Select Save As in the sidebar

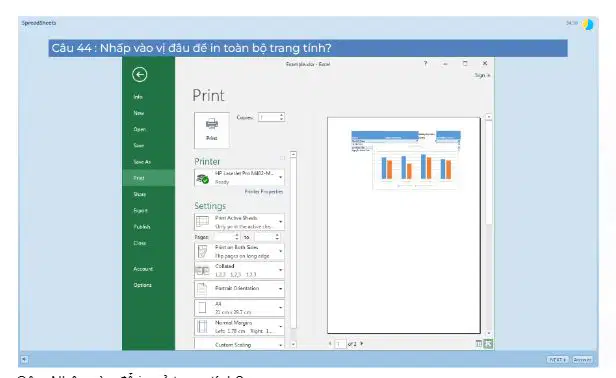(142, 162)
